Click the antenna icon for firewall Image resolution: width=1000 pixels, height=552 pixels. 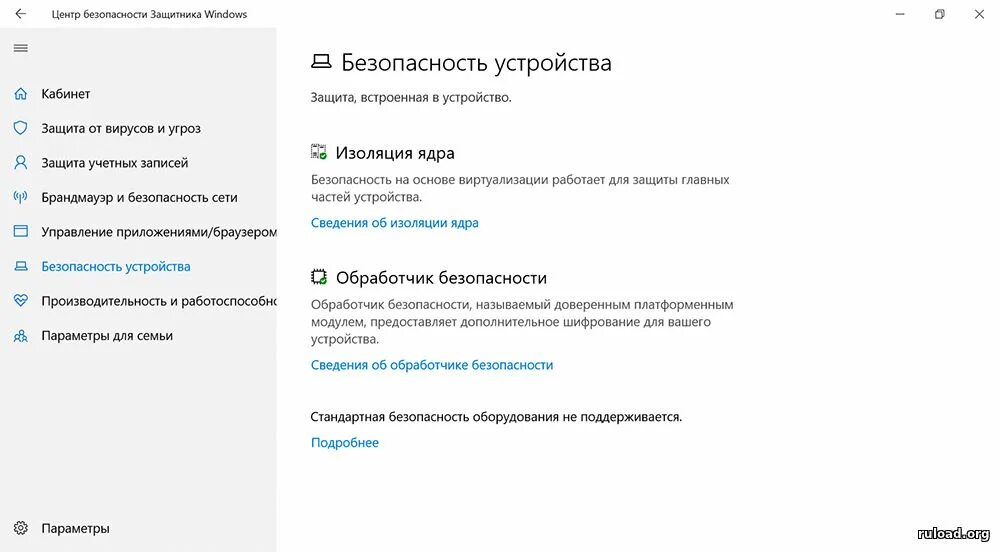pyautogui.click(x=20, y=197)
